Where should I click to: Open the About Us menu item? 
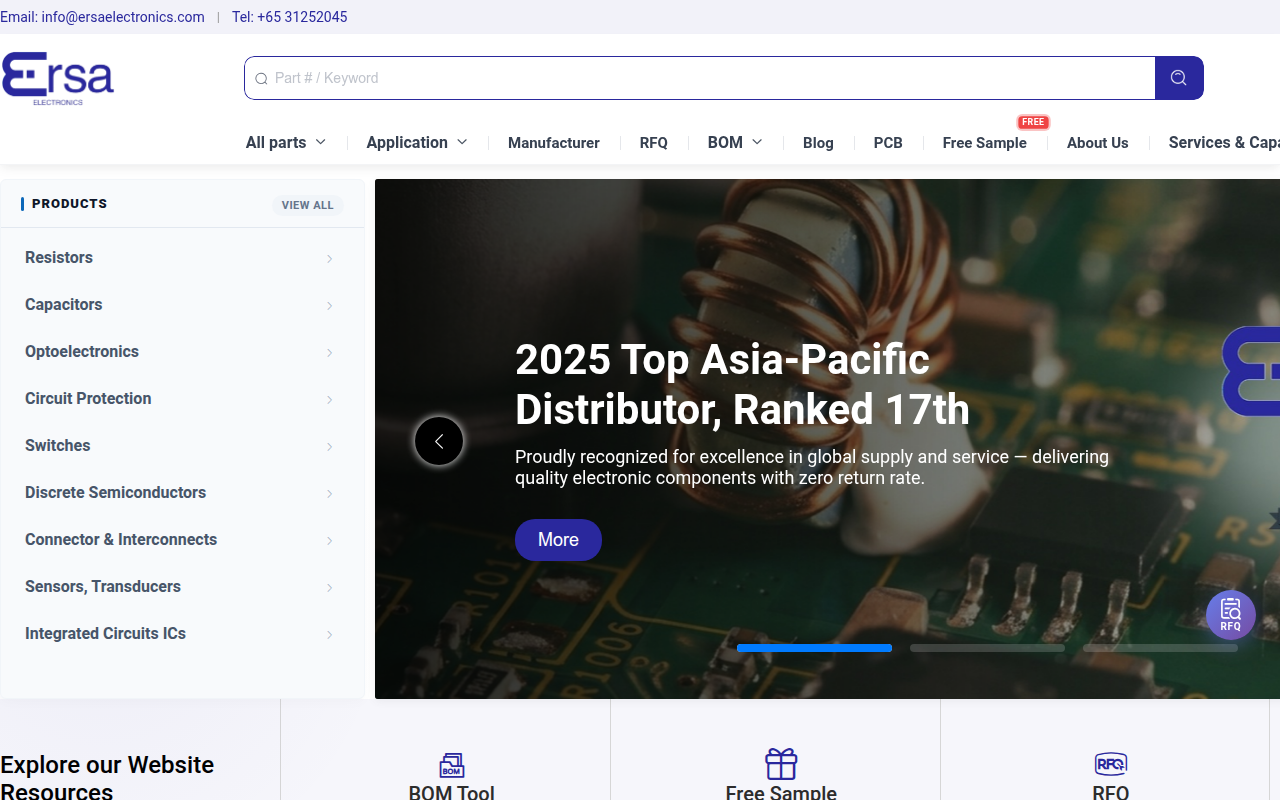[1098, 143]
